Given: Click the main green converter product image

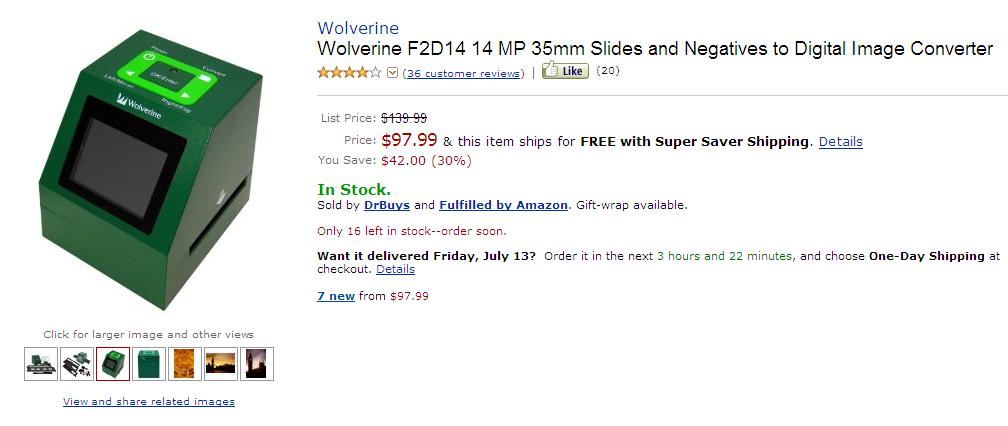Looking at the screenshot, I should (x=150, y=170).
